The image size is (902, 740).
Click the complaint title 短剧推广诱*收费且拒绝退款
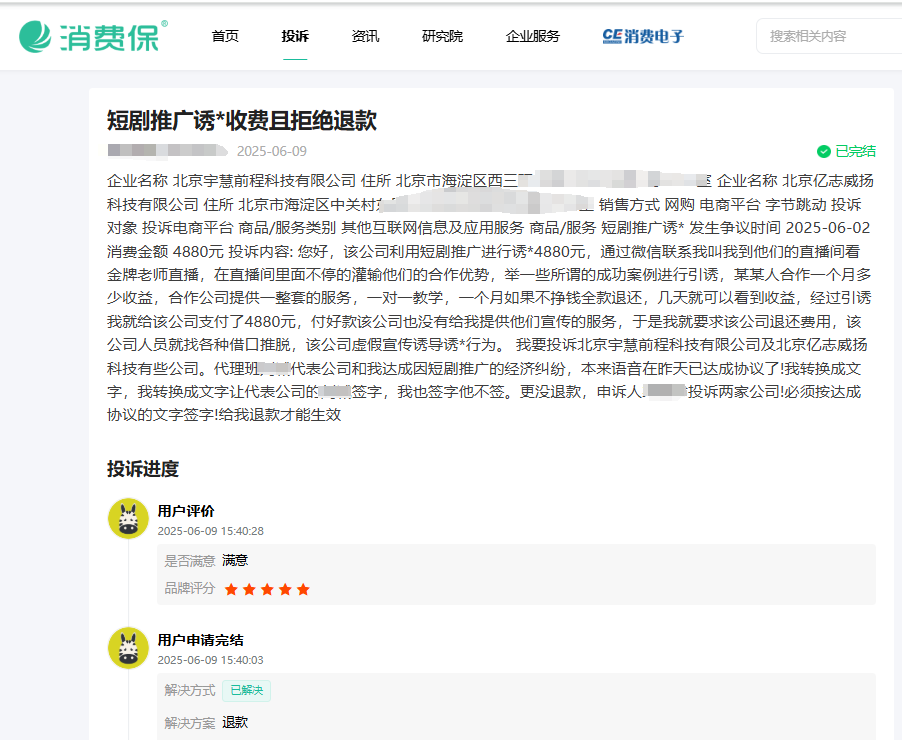click(242, 121)
